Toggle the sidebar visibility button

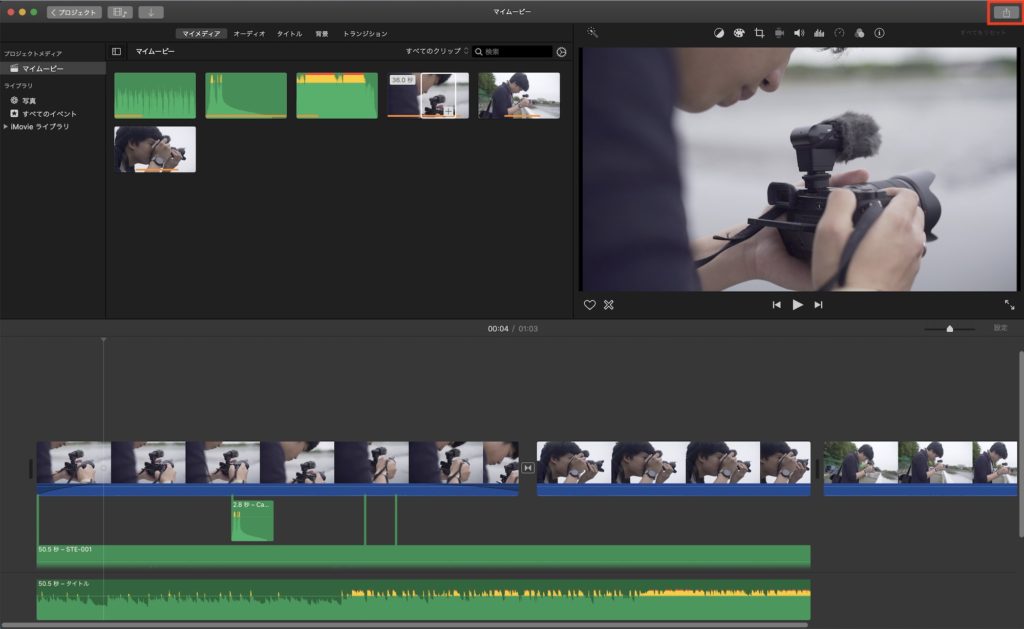point(116,51)
